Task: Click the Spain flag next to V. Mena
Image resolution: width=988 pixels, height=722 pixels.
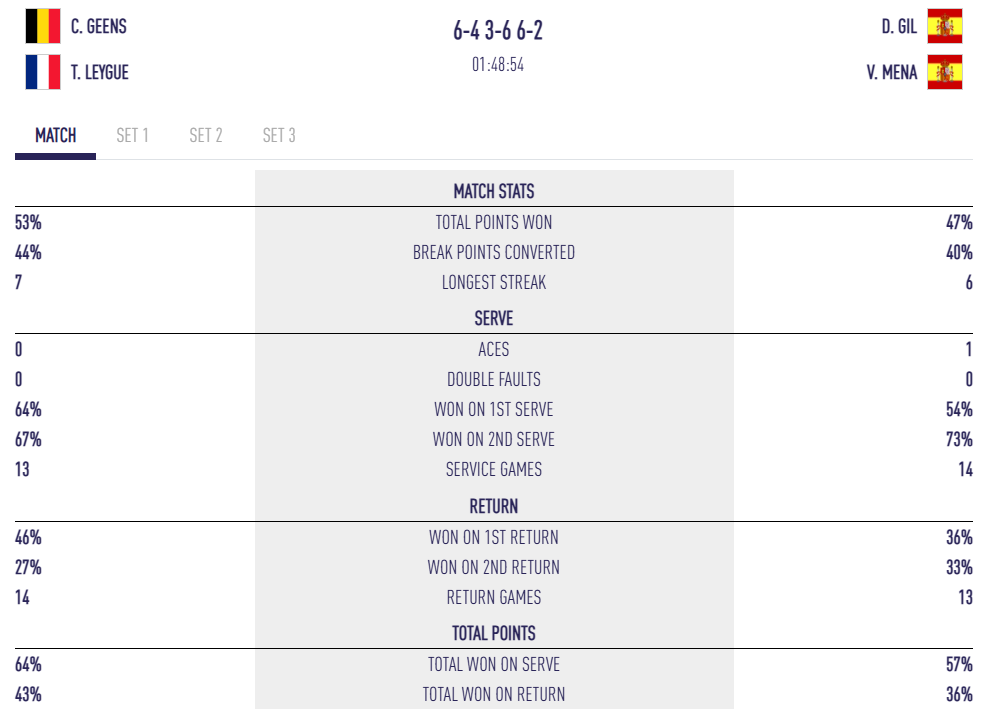Action: [945, 72]
